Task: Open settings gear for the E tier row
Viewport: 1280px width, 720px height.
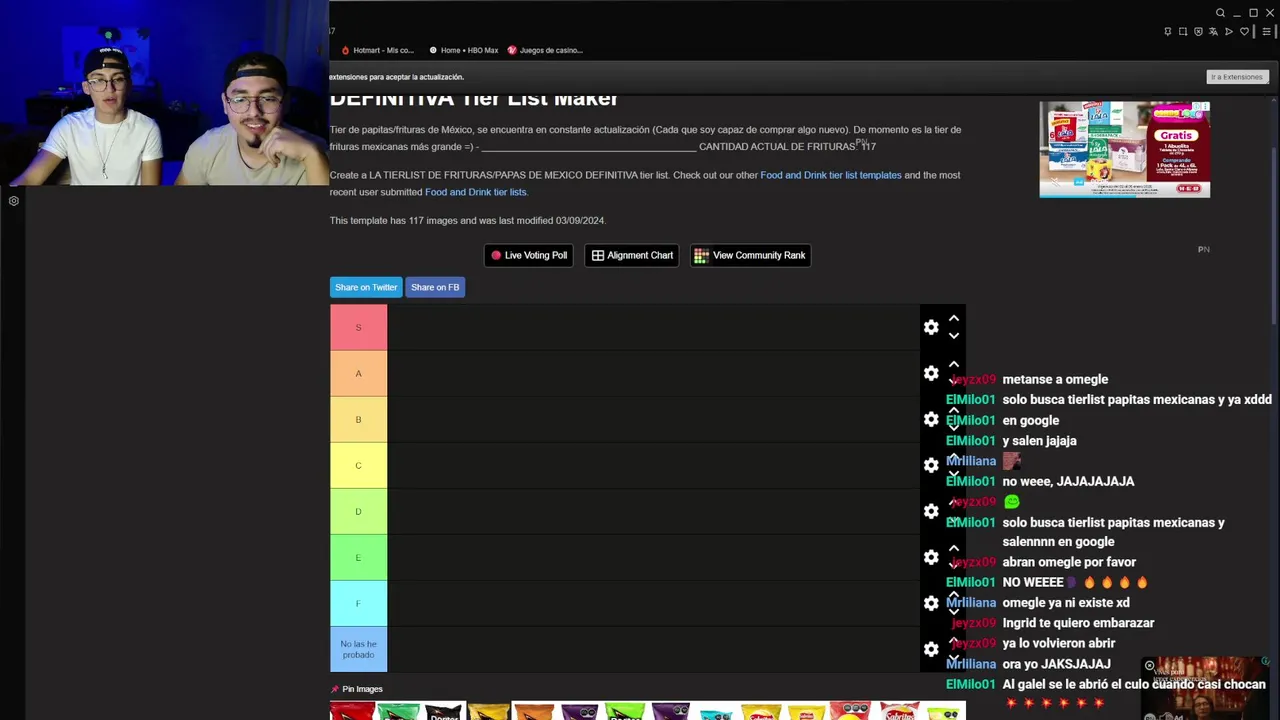Action: click(x=931, y=557)
